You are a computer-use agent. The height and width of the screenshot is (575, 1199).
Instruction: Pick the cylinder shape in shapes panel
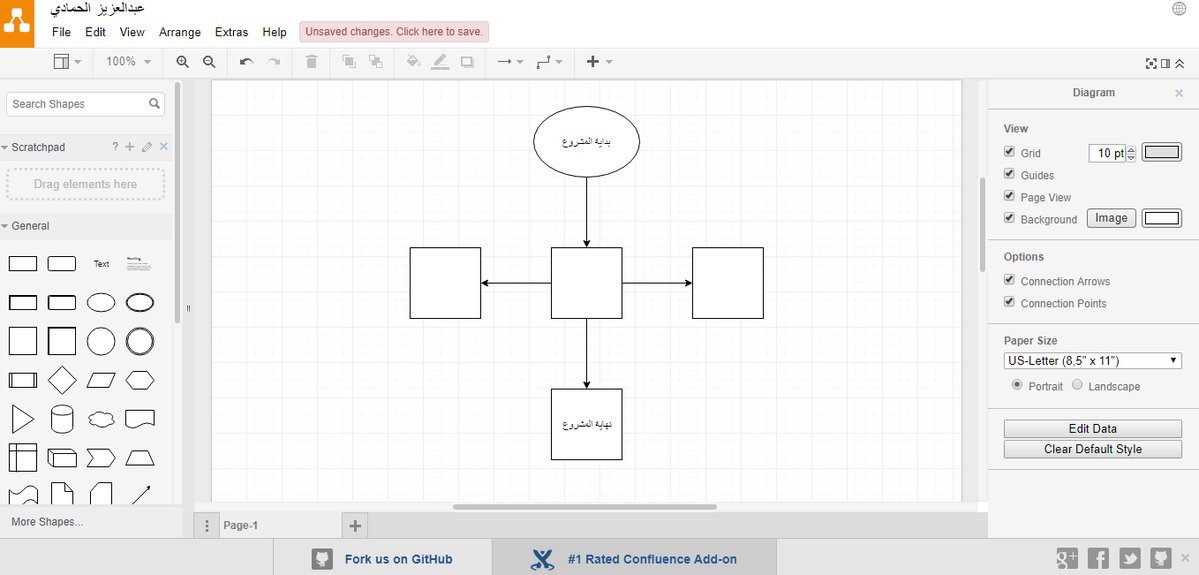tap(62, 419)
